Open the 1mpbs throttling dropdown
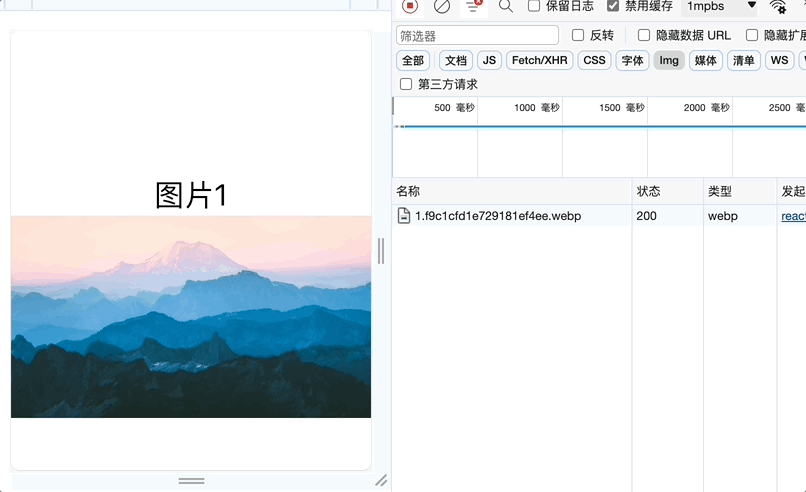Image resolution: width=806 pixels, height=492 pixels. tap(721, 7)
